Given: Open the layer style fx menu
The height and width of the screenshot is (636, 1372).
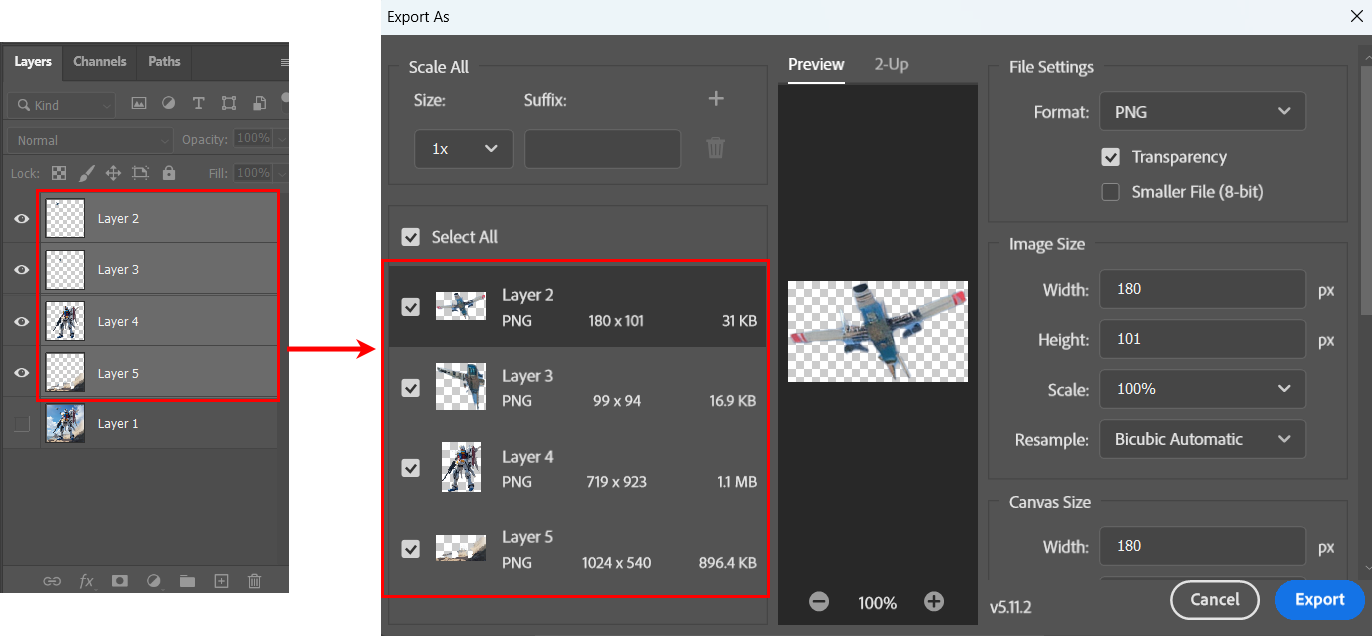Looking at the screenshot, I should coord(87,581).
